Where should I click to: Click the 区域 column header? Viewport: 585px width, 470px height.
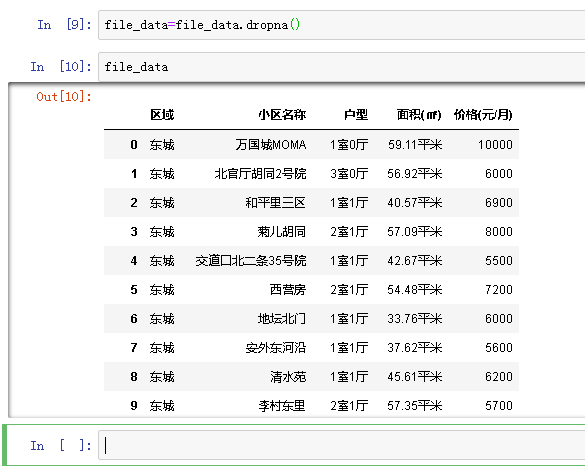pos(162,115)
